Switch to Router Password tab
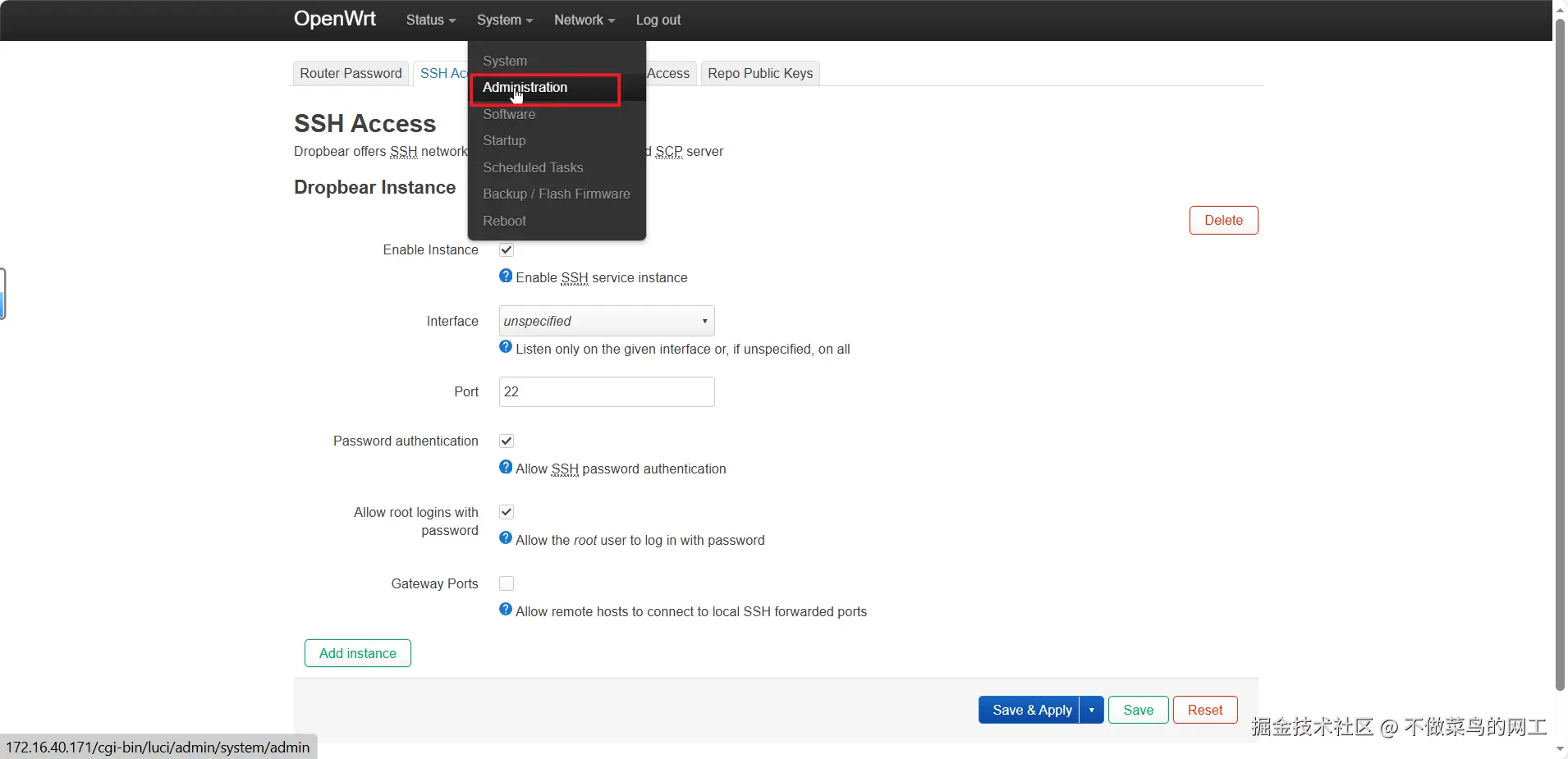The width and height of the screenshot is (1568, 759). pos(351,73)
